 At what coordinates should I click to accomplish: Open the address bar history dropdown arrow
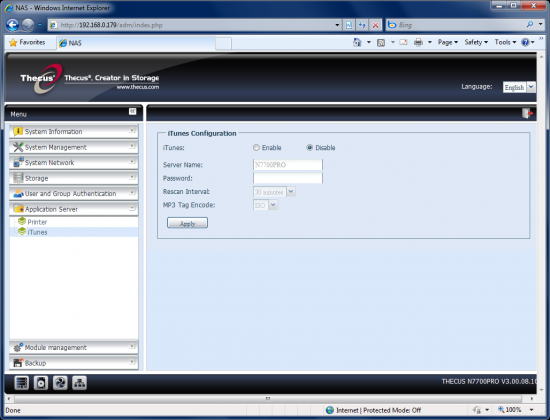[337, 25]
